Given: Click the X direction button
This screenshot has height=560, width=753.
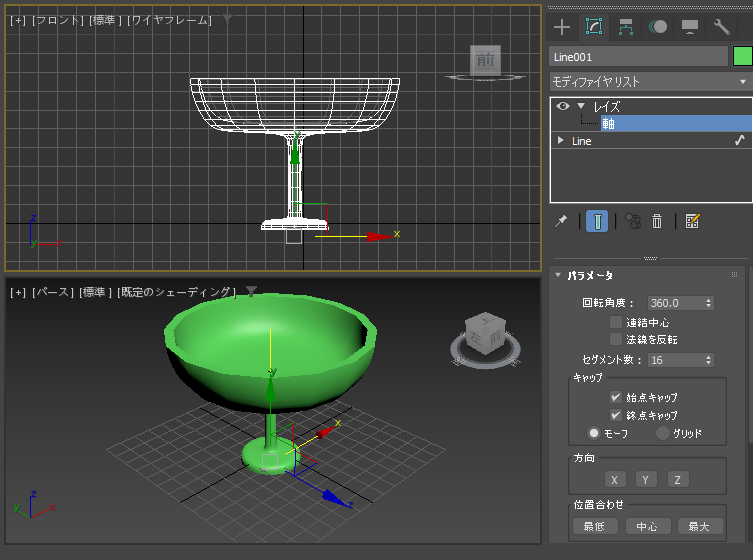Looking at the screenshot, I should 614,479.
